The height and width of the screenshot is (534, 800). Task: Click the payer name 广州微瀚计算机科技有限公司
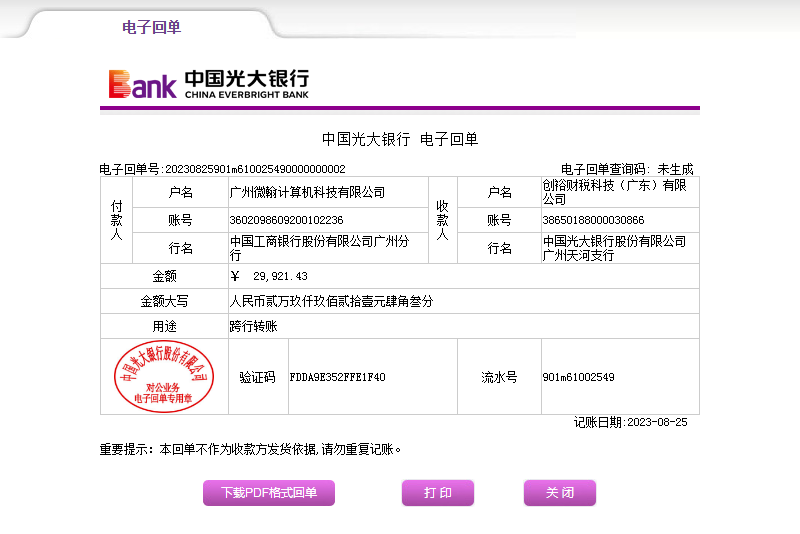[x=307, y=192]
